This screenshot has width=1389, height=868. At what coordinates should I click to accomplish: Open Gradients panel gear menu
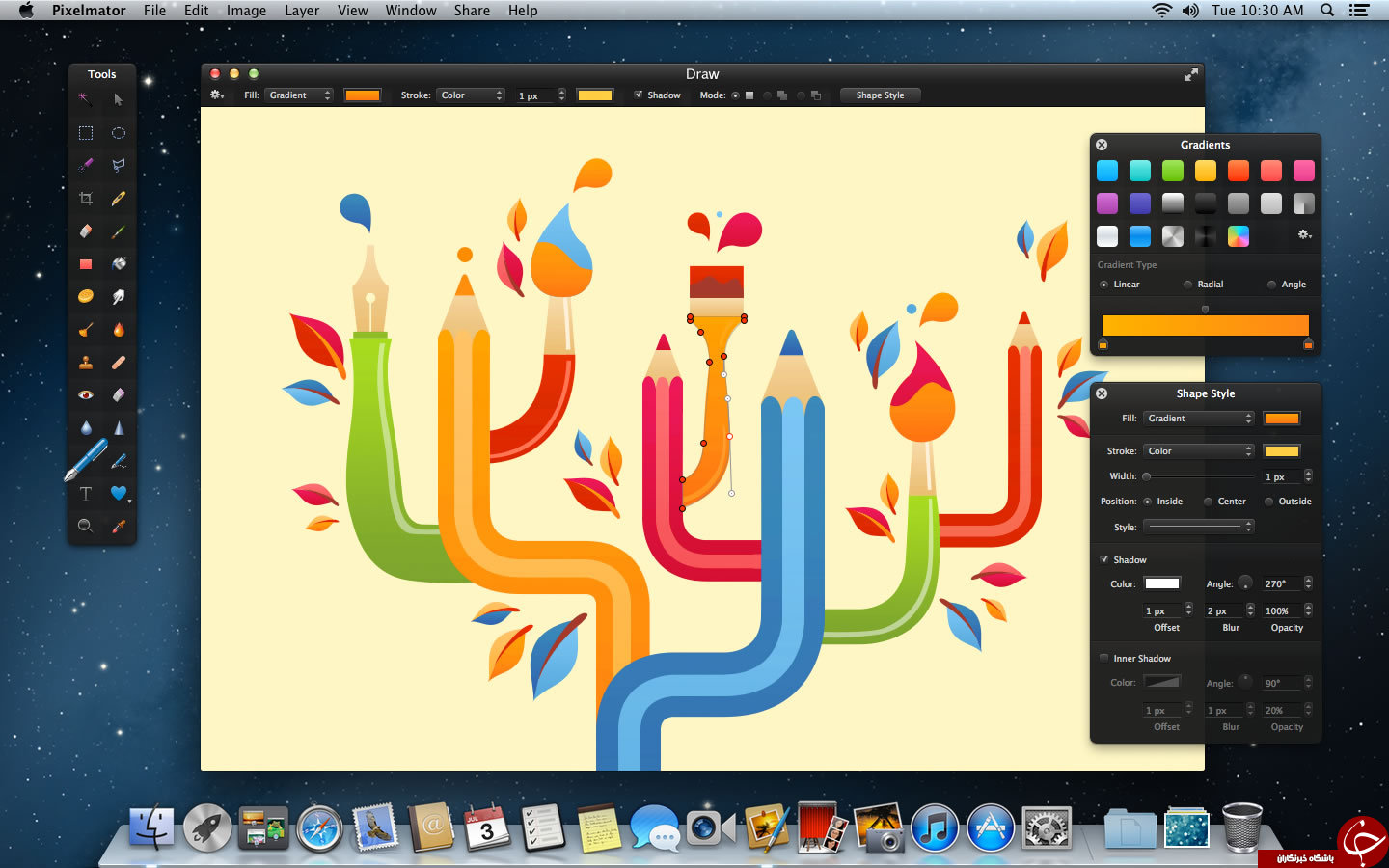[1304, 234]
